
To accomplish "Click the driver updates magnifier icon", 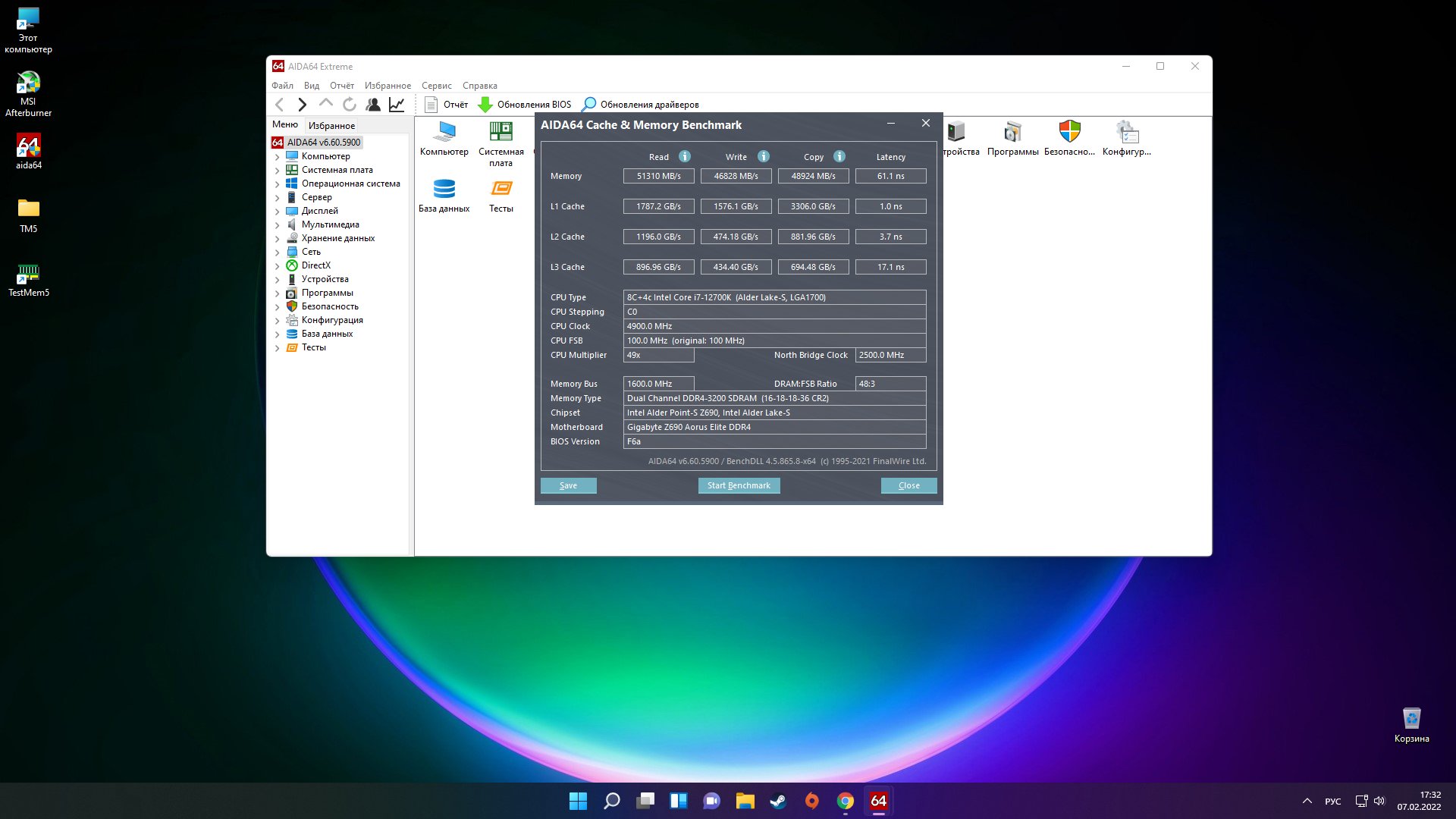I will tap(589, 105).
